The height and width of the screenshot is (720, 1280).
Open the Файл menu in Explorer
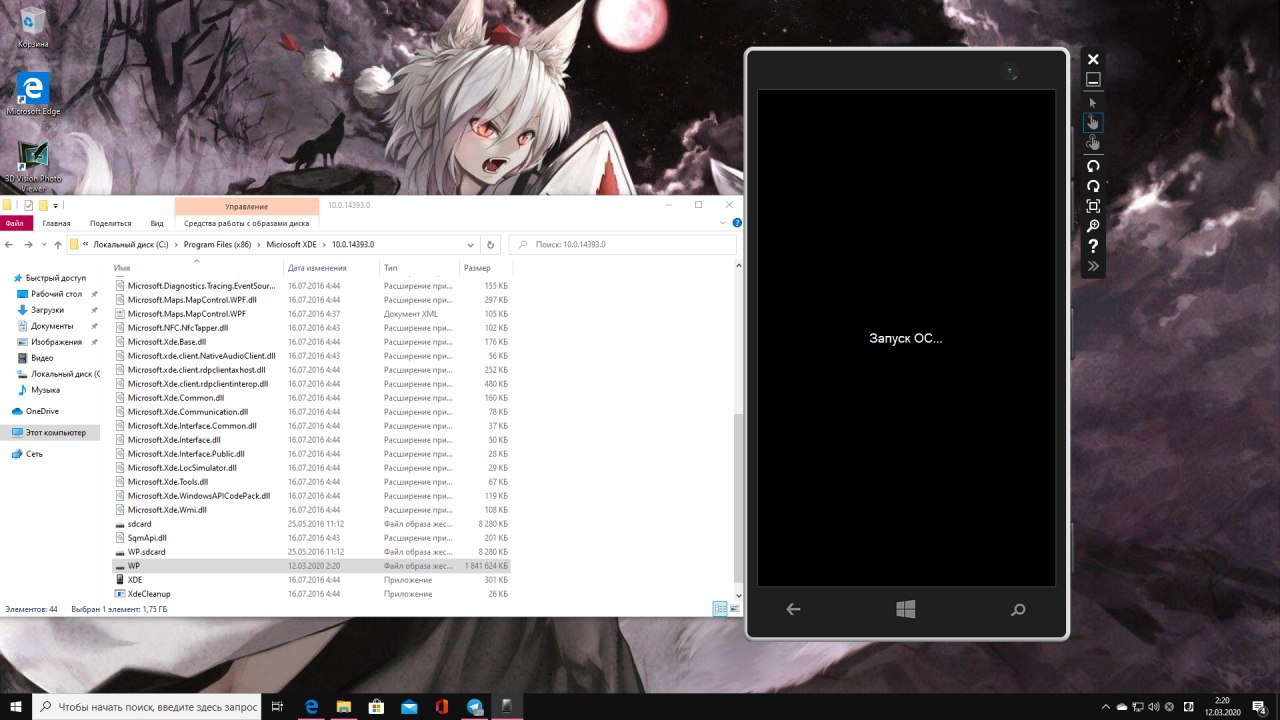click(14, 223)
